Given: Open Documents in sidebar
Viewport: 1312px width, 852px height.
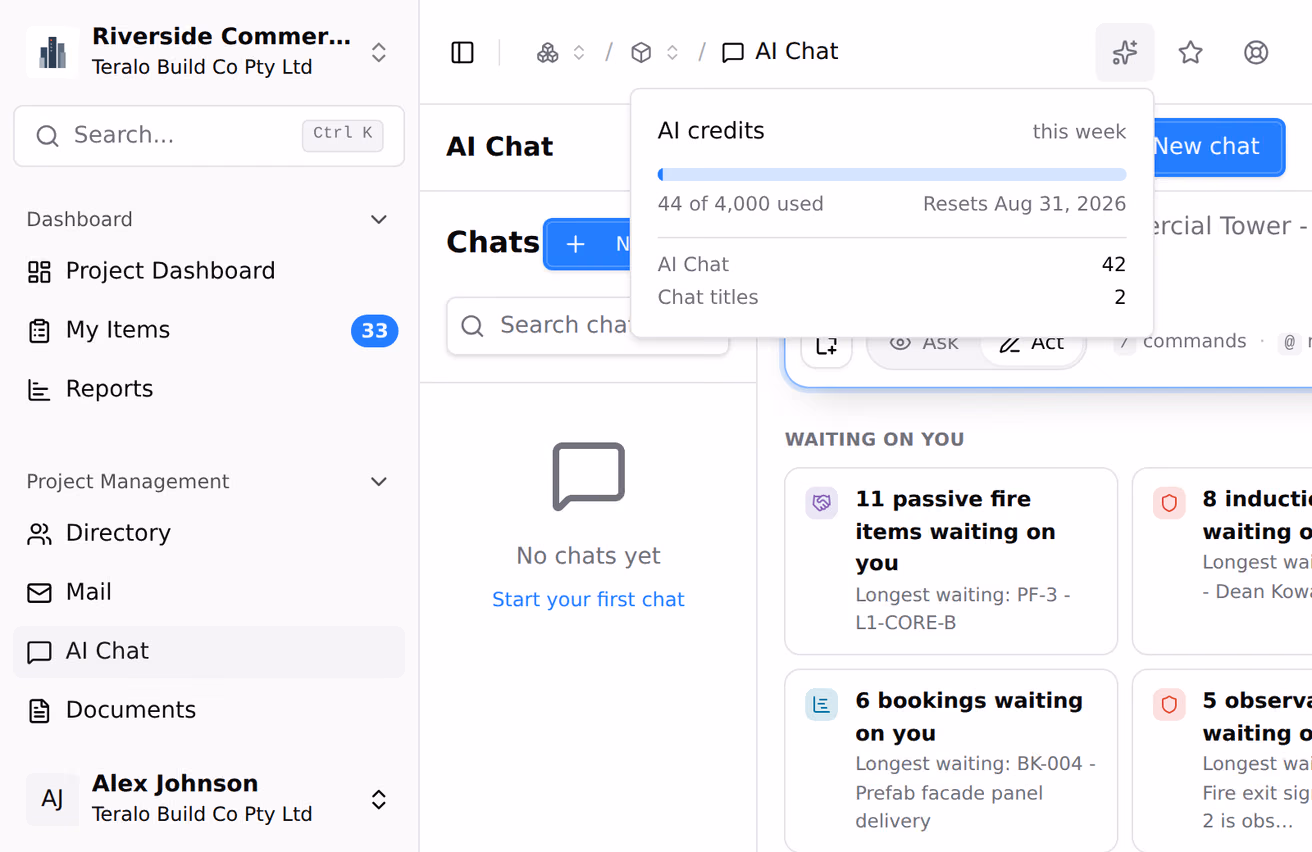Looking at the screenshot, I should (x=209, y=710).
